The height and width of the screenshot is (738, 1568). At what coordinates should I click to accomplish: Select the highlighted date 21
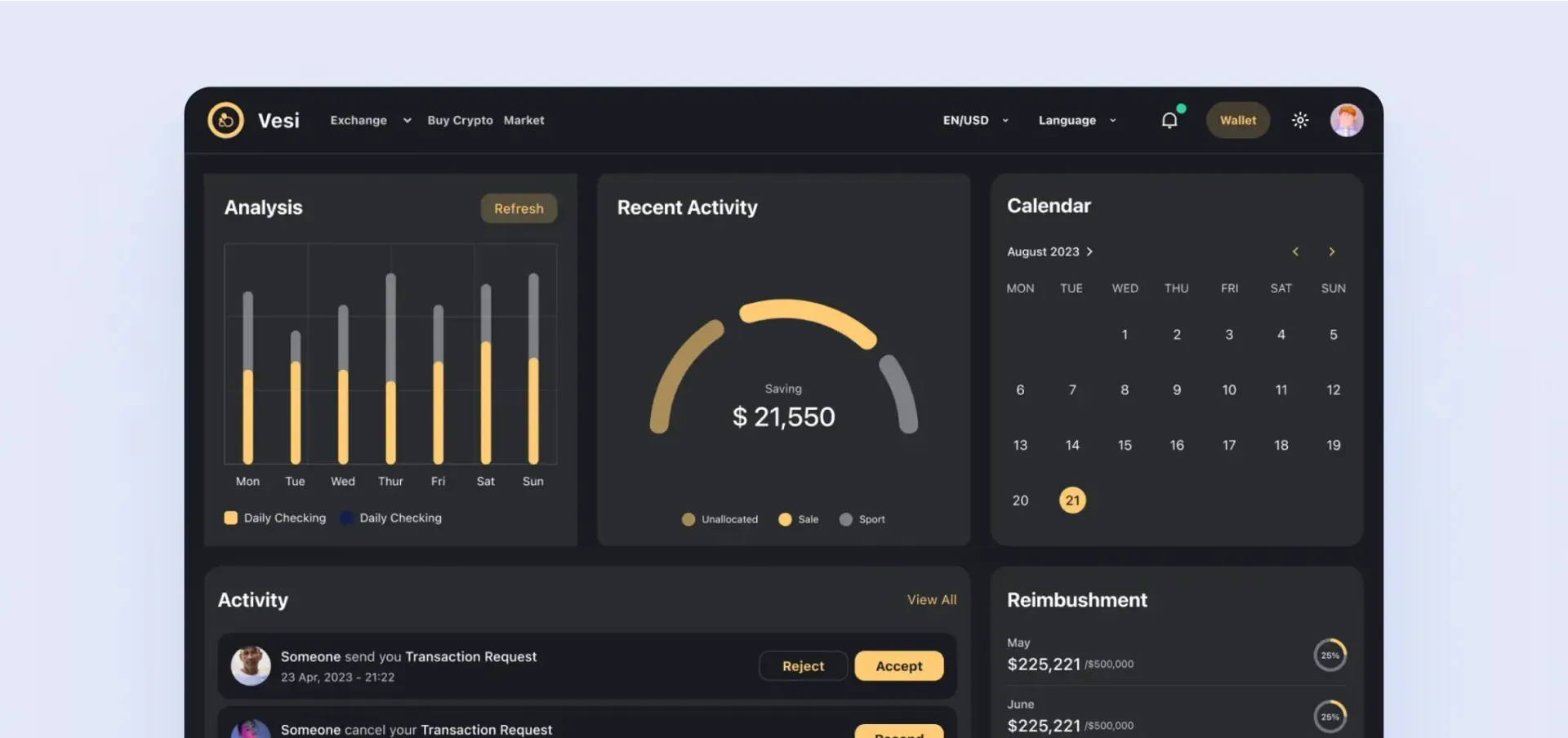[1072, 500]
